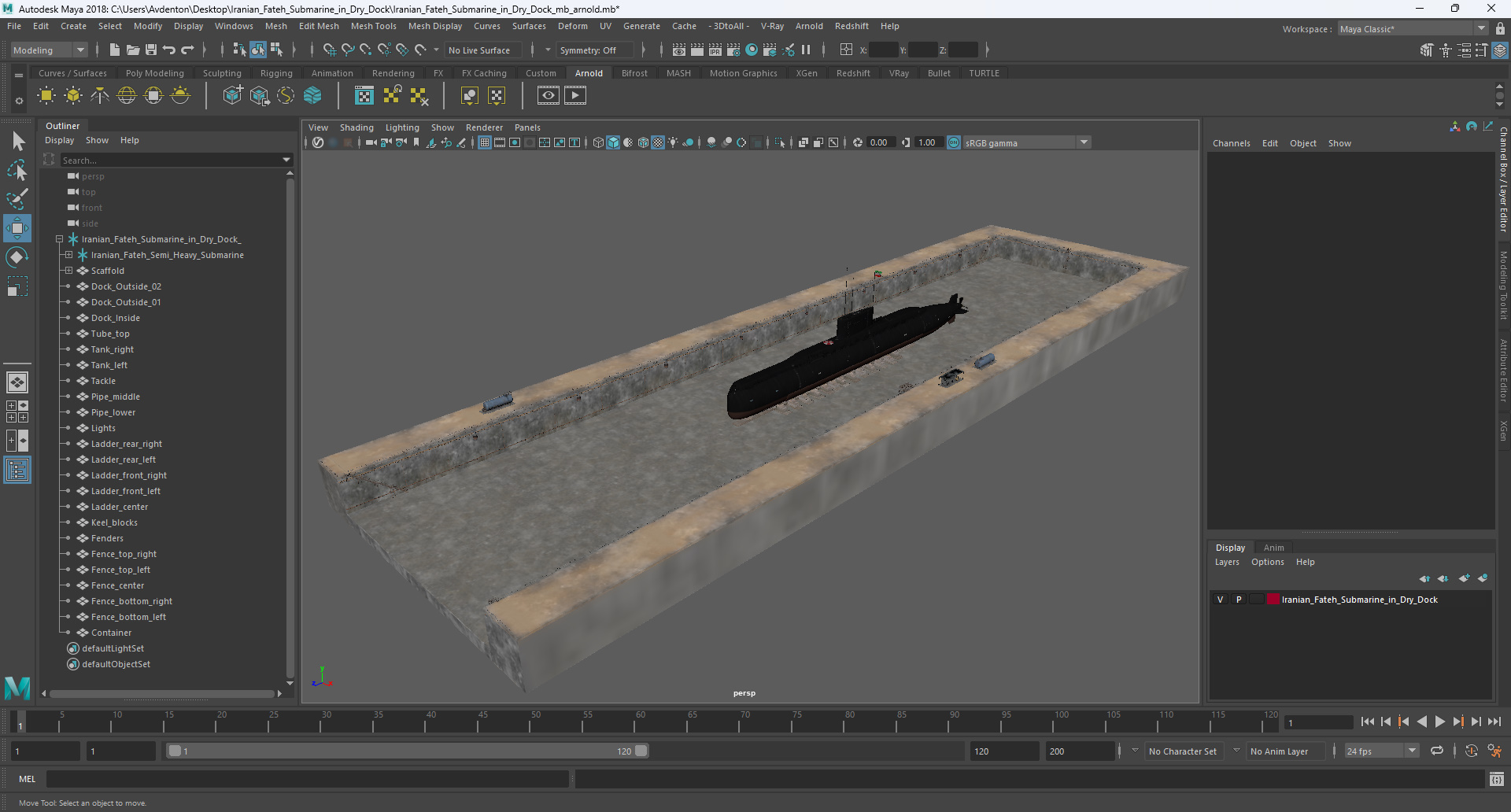This screenshot has height=812, width=1511.
Task: Click the MEL command input line
Action: point(308,779)
